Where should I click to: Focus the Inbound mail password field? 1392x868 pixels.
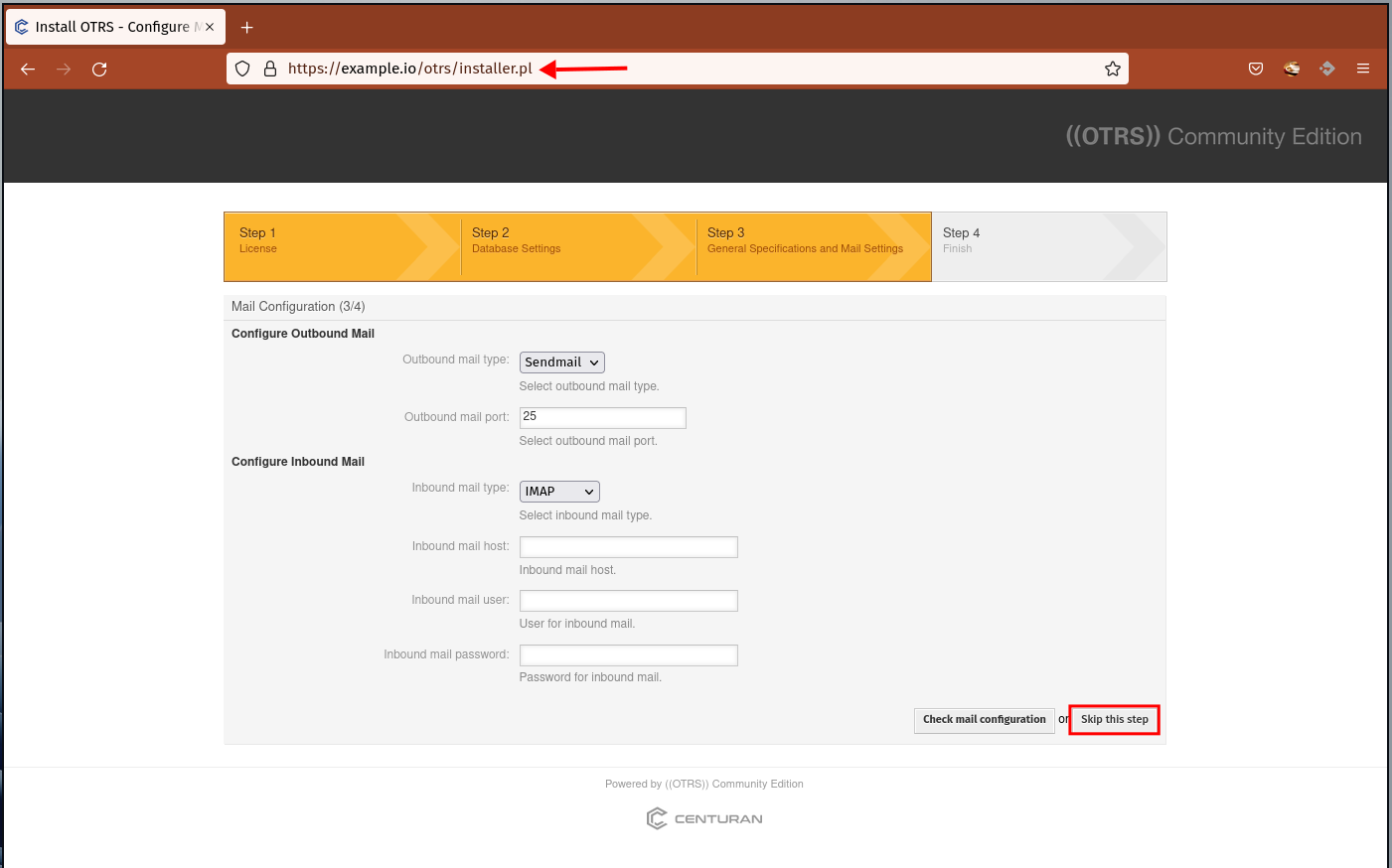click(x=629, y=655)
